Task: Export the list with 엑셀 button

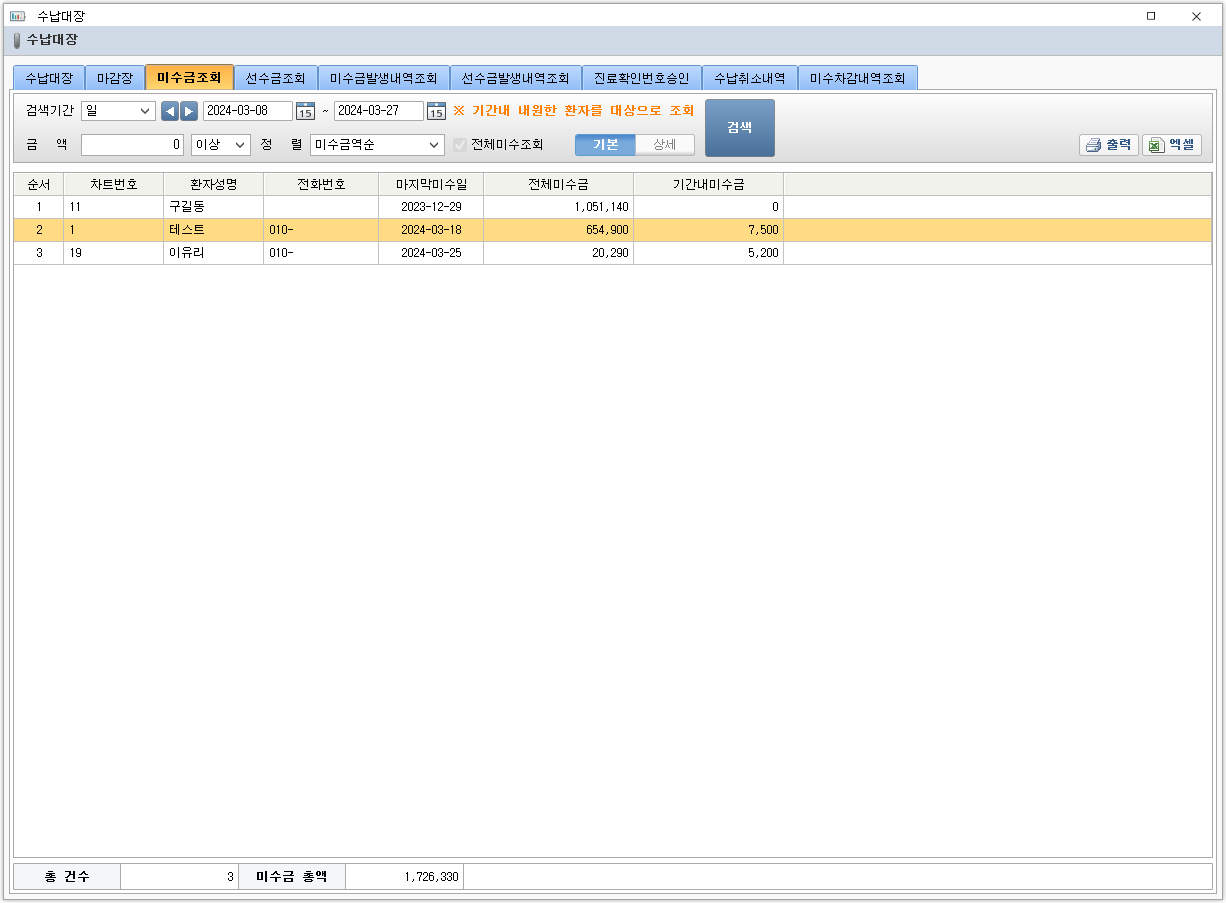Action: click(1171, 145)
